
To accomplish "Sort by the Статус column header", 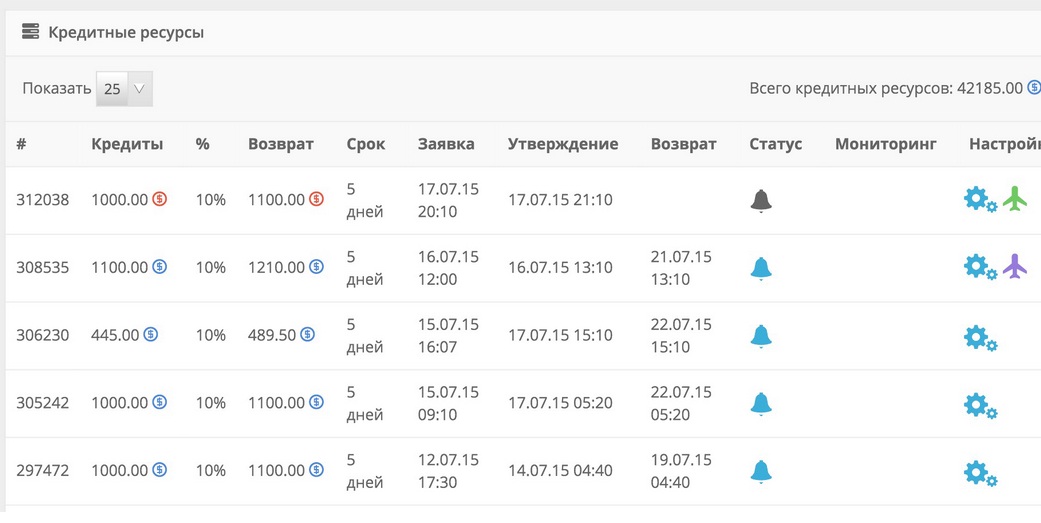I will click(775, 144).
